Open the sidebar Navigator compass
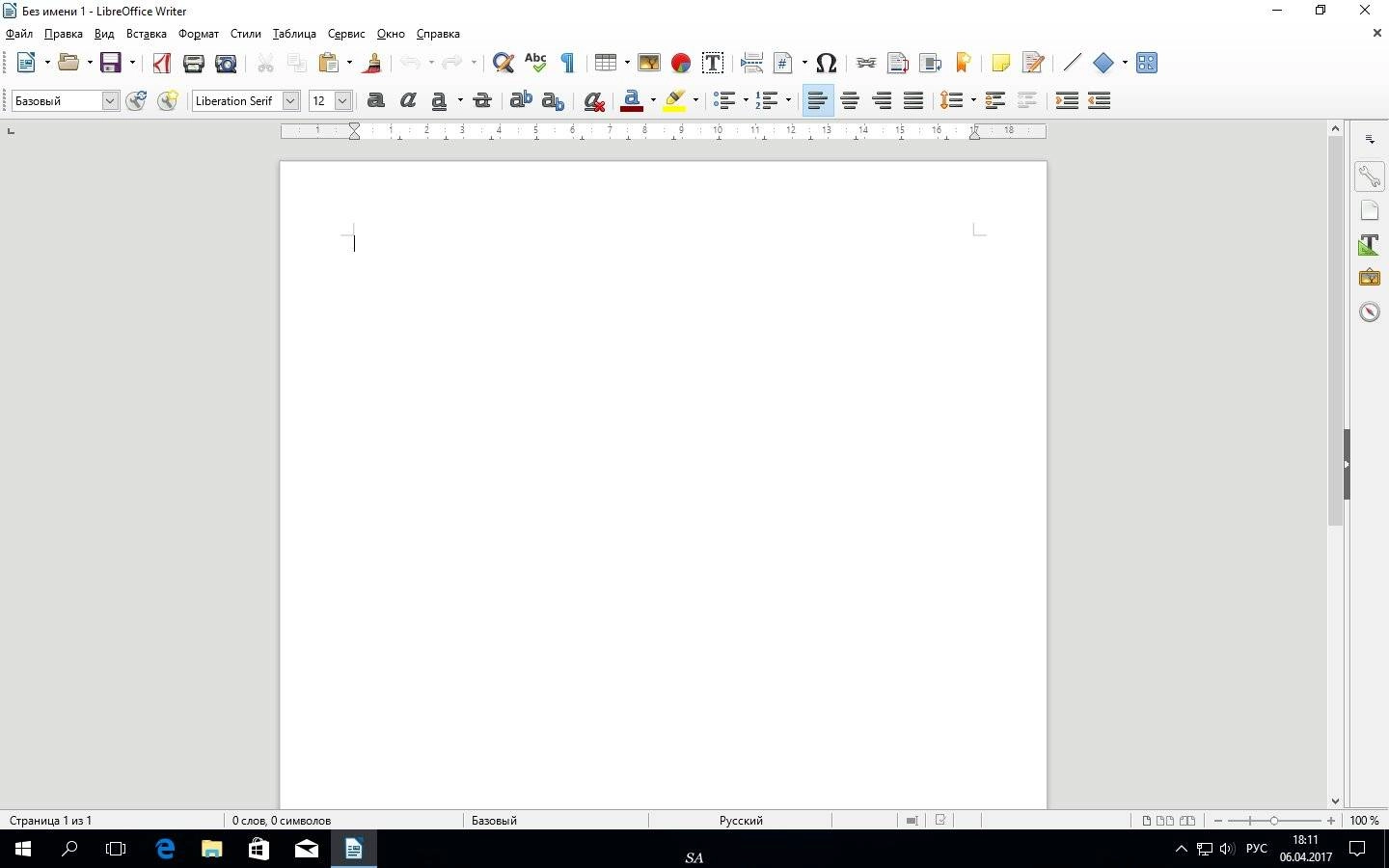The height and width of the screenshot is (868, 1389). tap(1369, 312)
